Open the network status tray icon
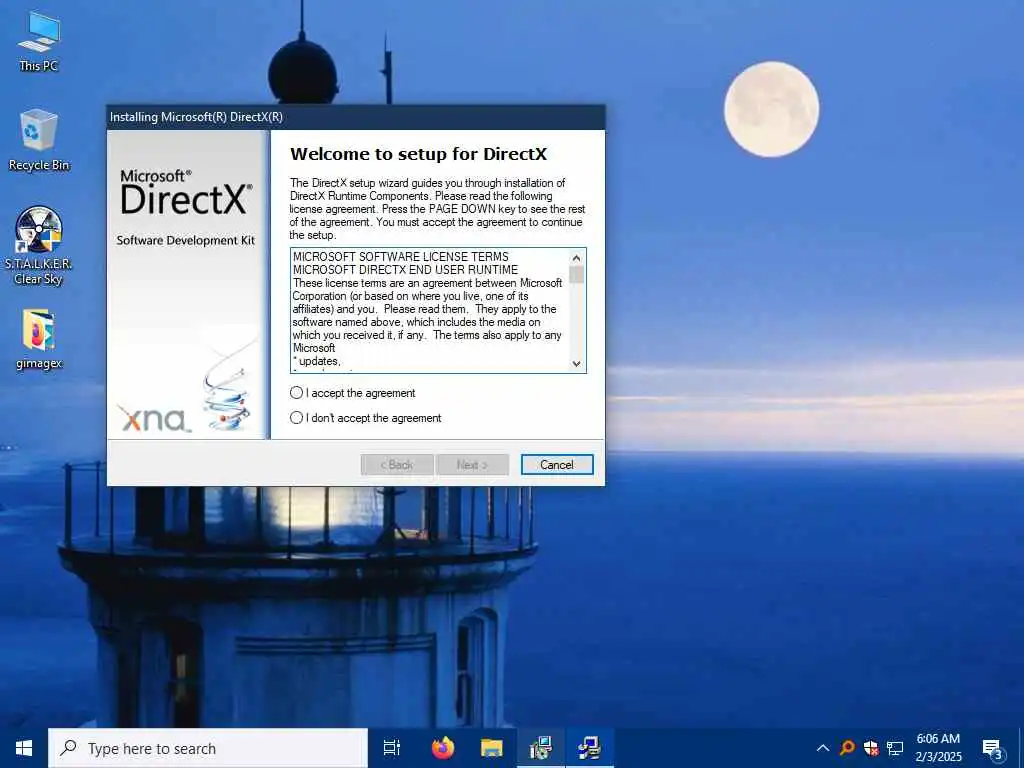 pos(895,748)
